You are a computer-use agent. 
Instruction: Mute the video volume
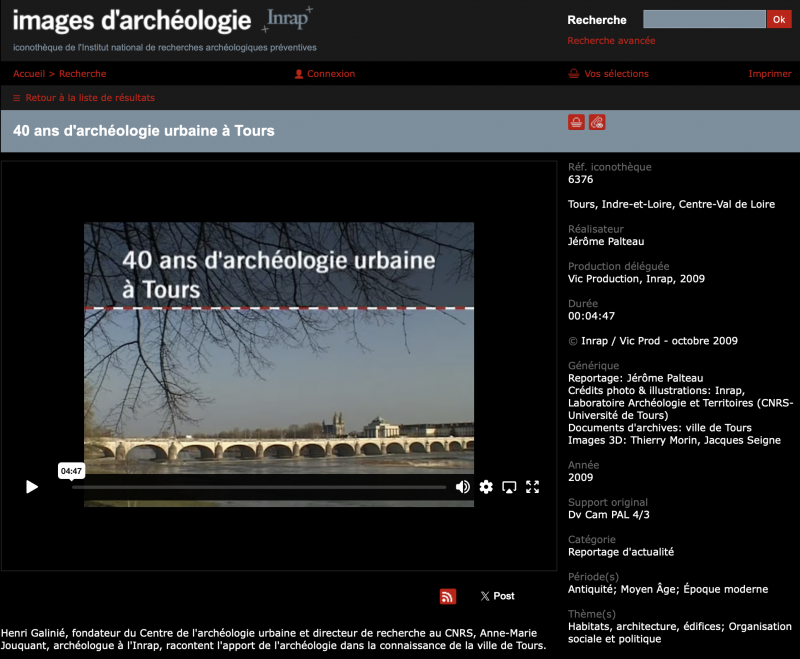pos(463,487)
